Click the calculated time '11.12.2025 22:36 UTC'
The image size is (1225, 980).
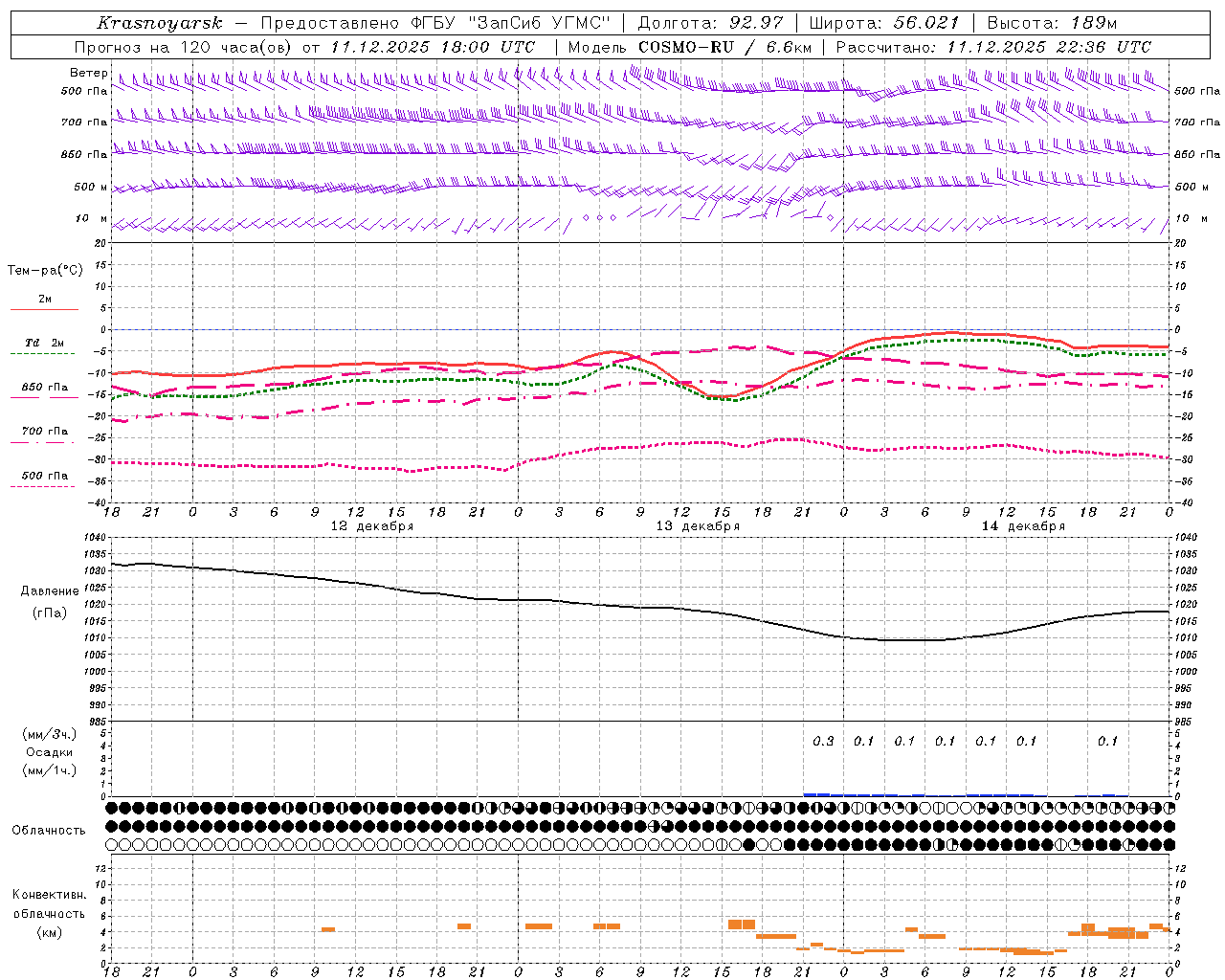[1049, 47]
